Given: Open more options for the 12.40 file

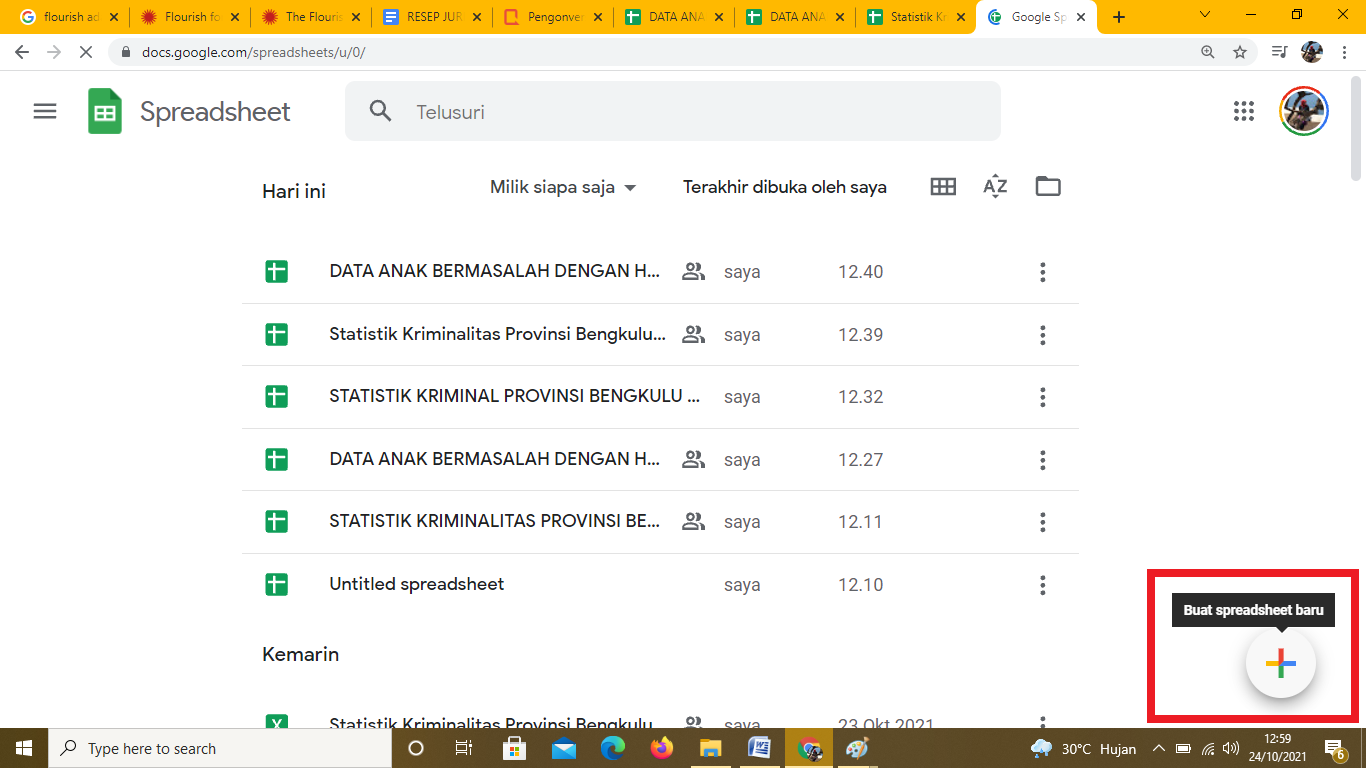Looking at the screenshot, I should (x=1042, y=272).
